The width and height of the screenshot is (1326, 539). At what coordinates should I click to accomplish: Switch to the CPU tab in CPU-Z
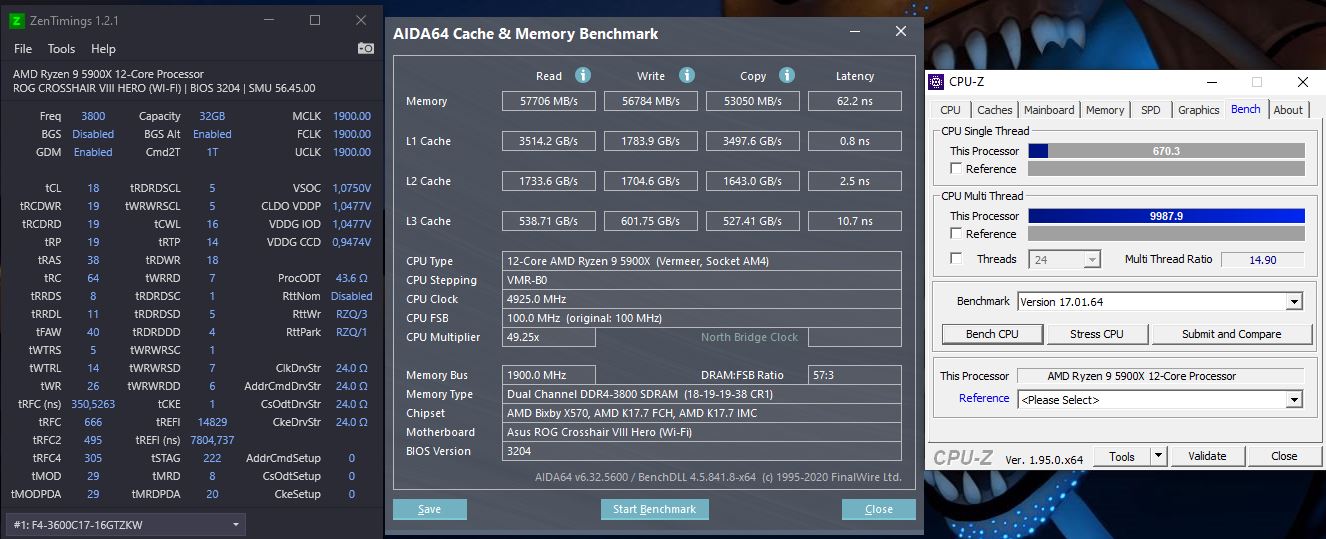pos(950,110)
